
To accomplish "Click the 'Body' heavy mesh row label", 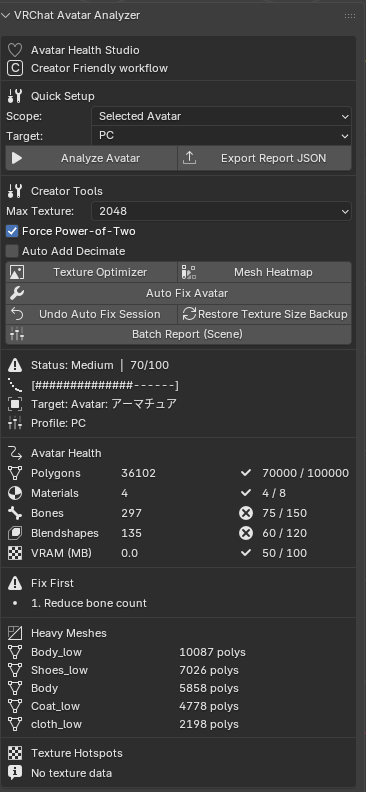I will [44, 688].
